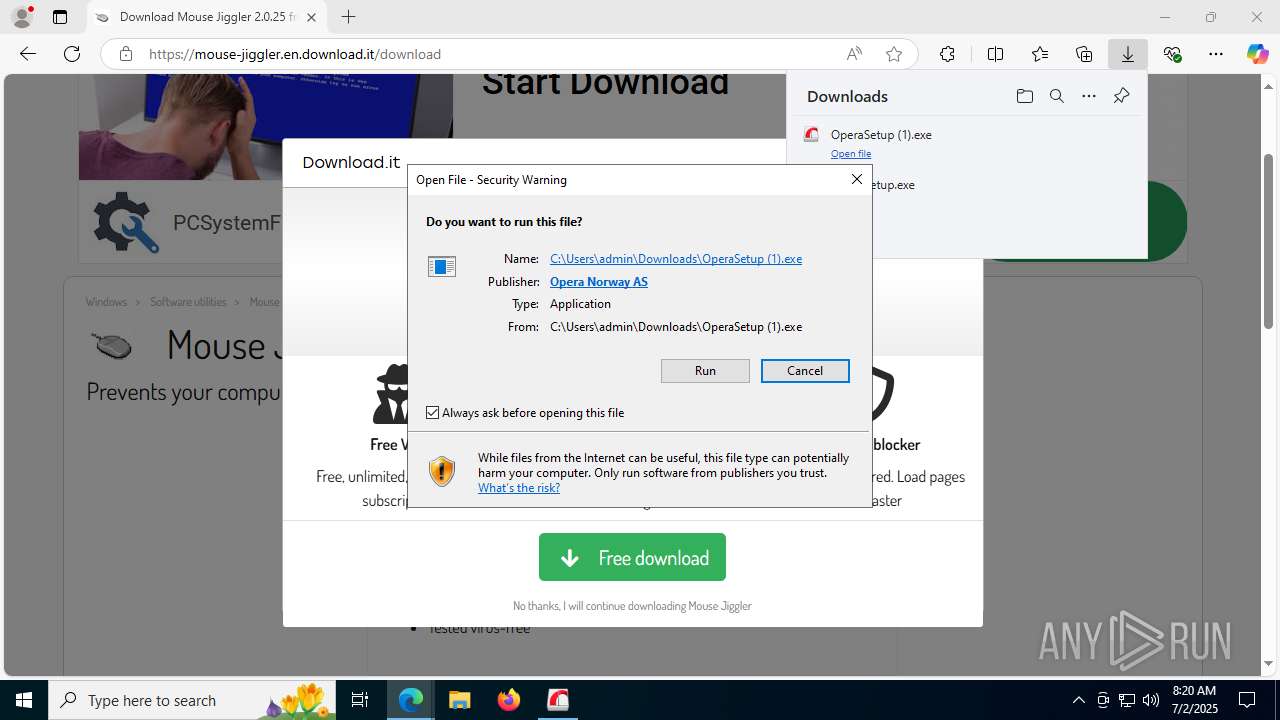
Task: Click No thanks, continue downloading Mouse Jiggler
Action: coord(632,606)
